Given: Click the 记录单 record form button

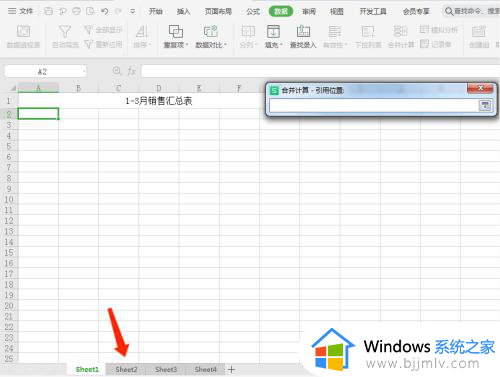Looking at the screenshot, I should (435, 44).
